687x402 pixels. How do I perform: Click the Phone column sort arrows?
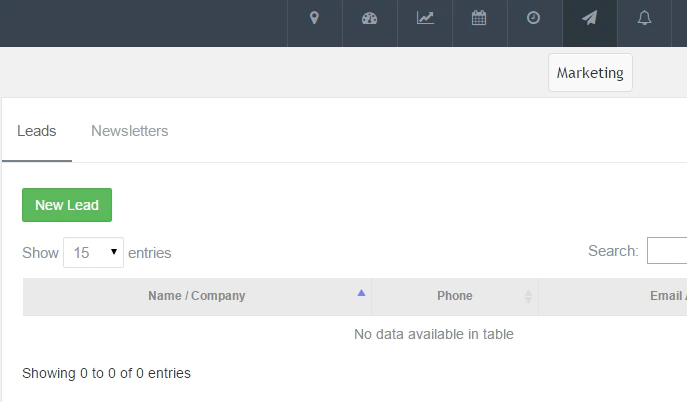528,296
